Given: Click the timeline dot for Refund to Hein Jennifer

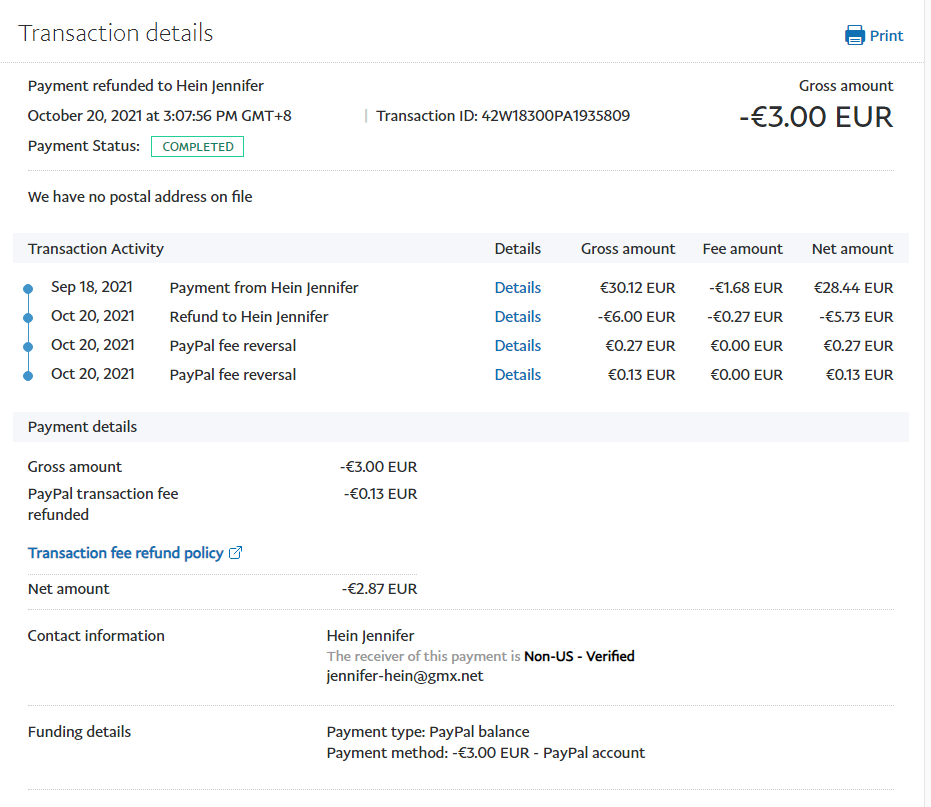Looking at the screenshot, I should [x=28, y=317].
